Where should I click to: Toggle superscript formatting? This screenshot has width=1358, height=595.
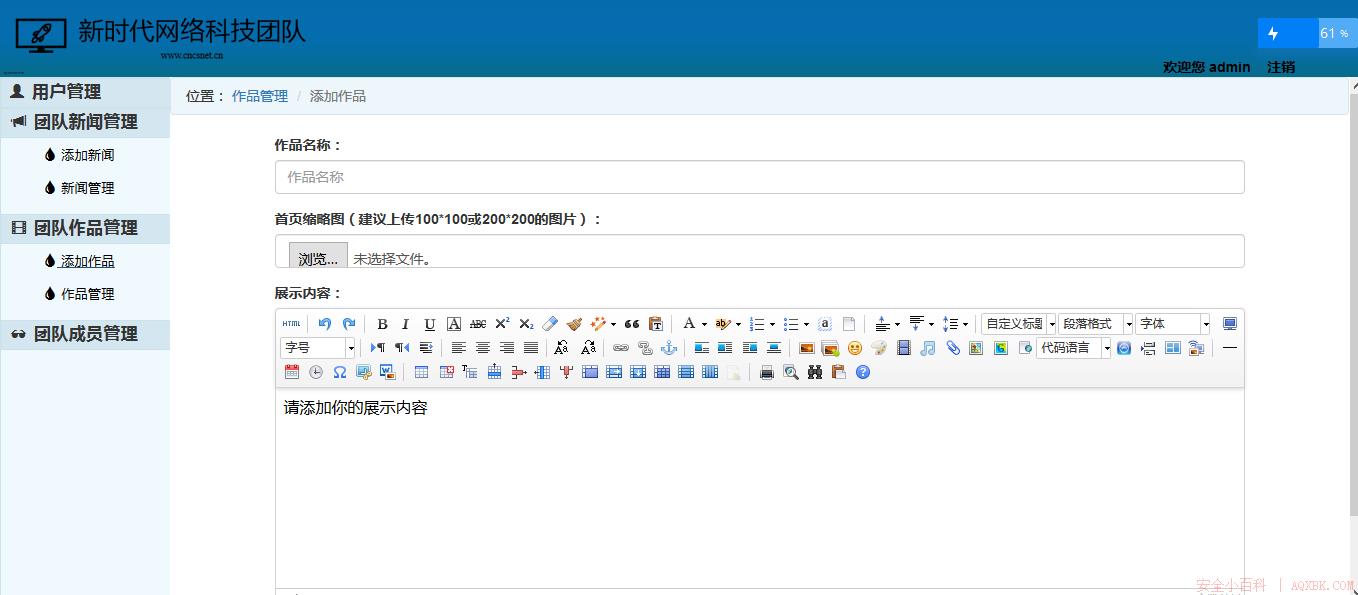coord(502,324)
